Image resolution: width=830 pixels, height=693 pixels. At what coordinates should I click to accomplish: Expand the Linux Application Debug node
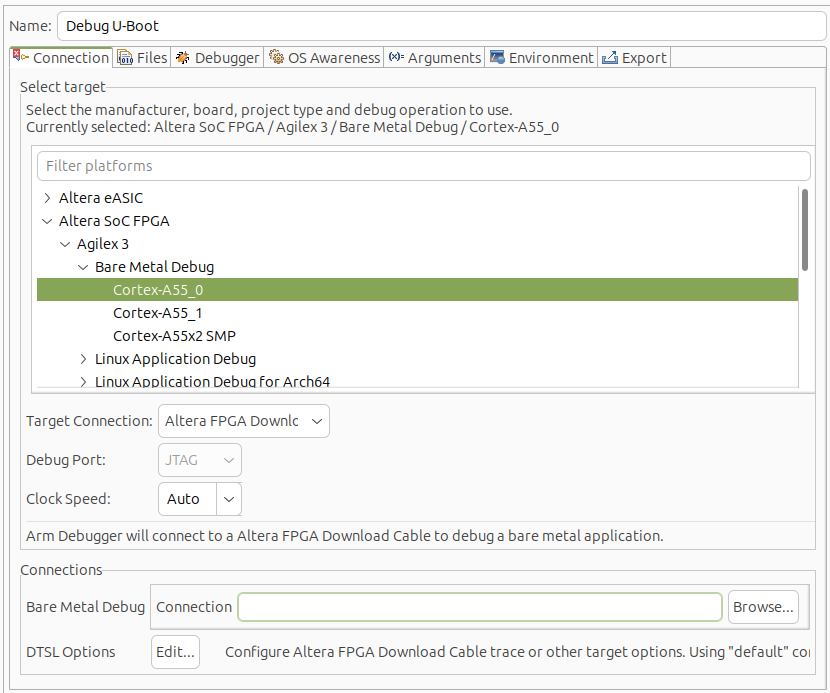click(x=84, y=359)
